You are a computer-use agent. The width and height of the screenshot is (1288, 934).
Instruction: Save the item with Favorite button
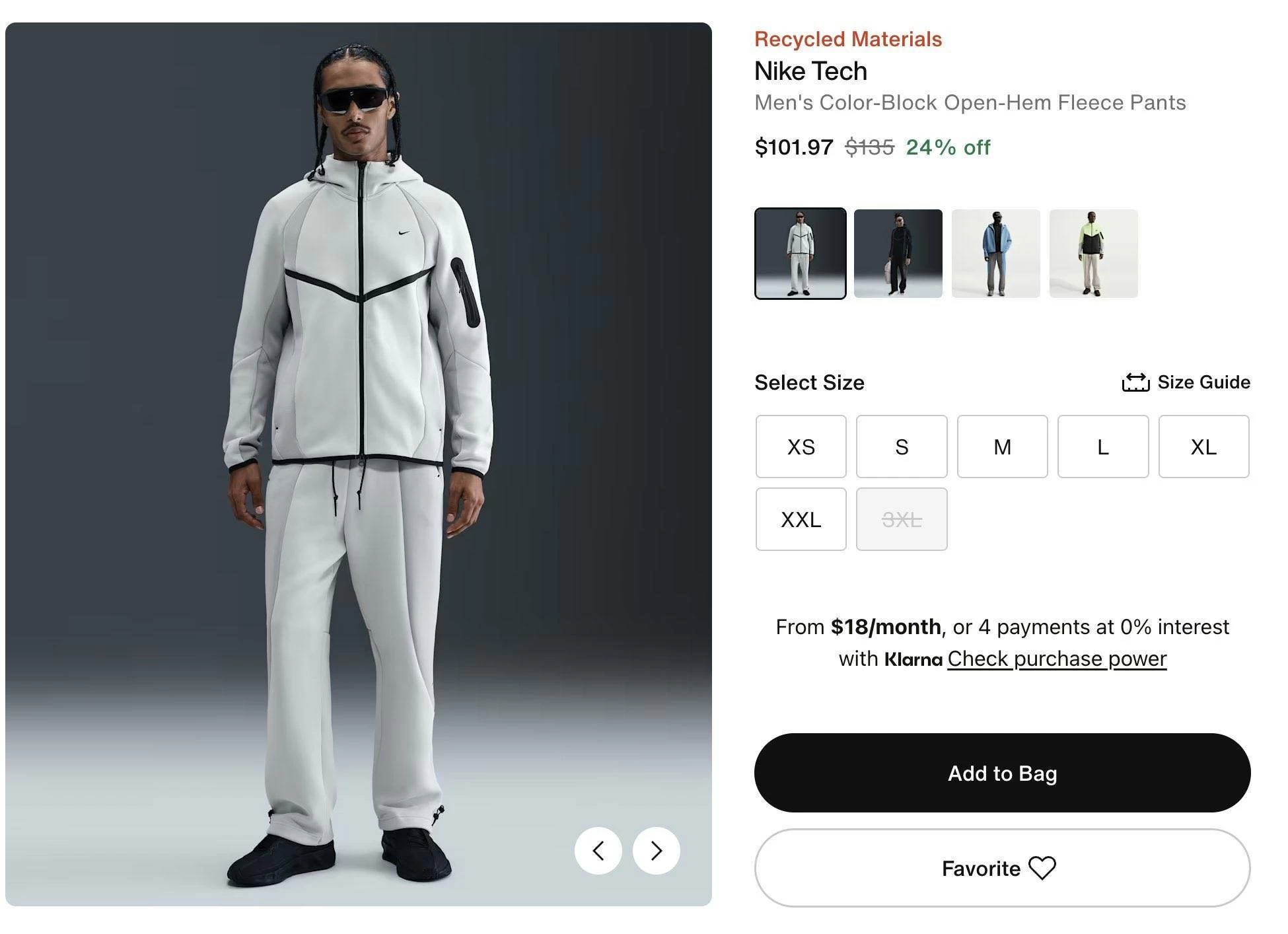pyautogui.click(x=981, y=868)
